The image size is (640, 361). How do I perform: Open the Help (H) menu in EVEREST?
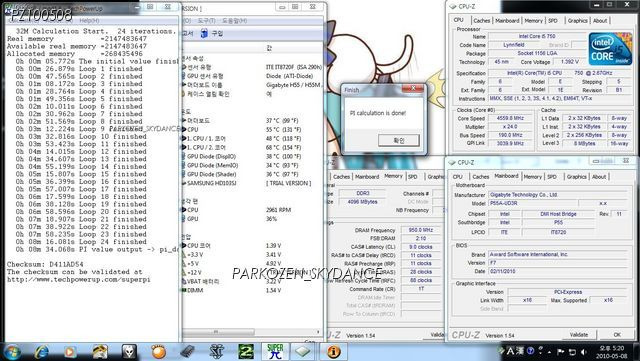(234, 20)
